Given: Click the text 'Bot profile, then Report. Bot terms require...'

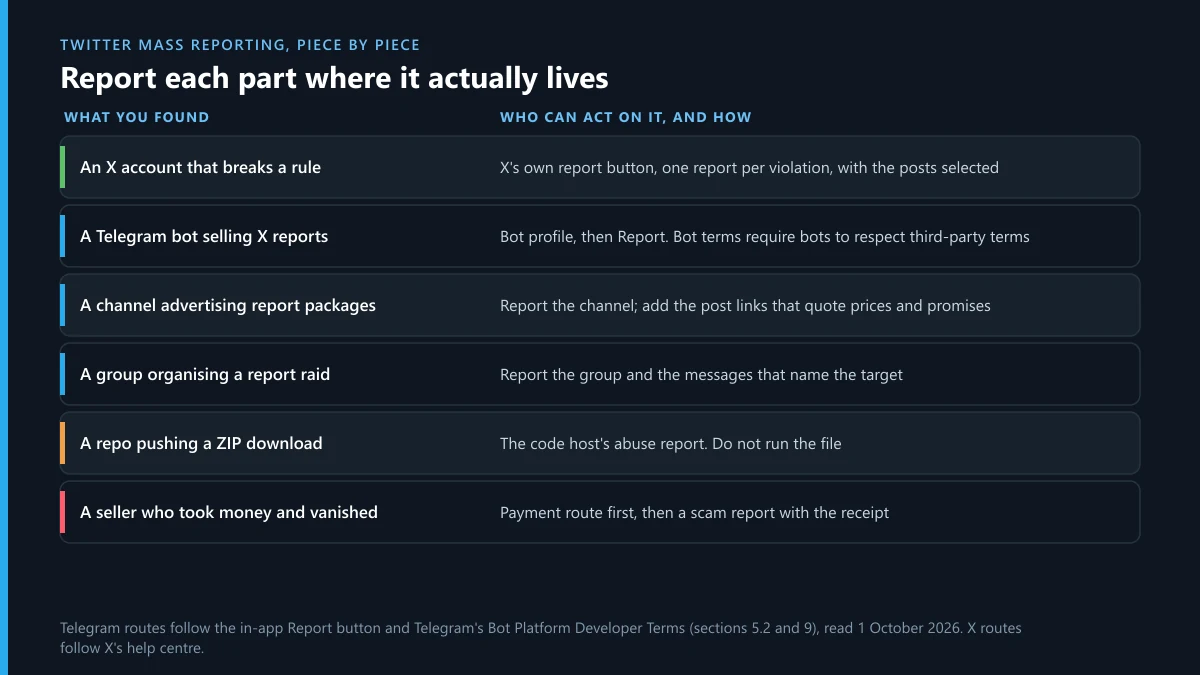Looking at the screenshot, I should (x=765, y=237).
